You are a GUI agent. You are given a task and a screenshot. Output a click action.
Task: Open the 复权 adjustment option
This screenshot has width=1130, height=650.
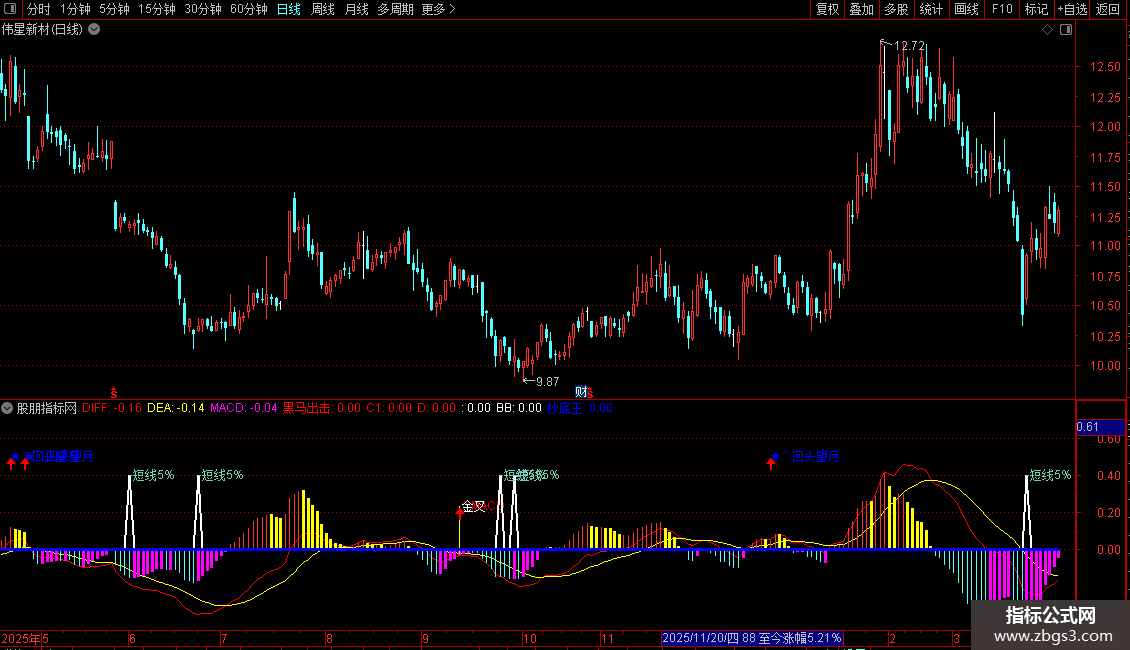pyautogui.click(x=827, y=9)
